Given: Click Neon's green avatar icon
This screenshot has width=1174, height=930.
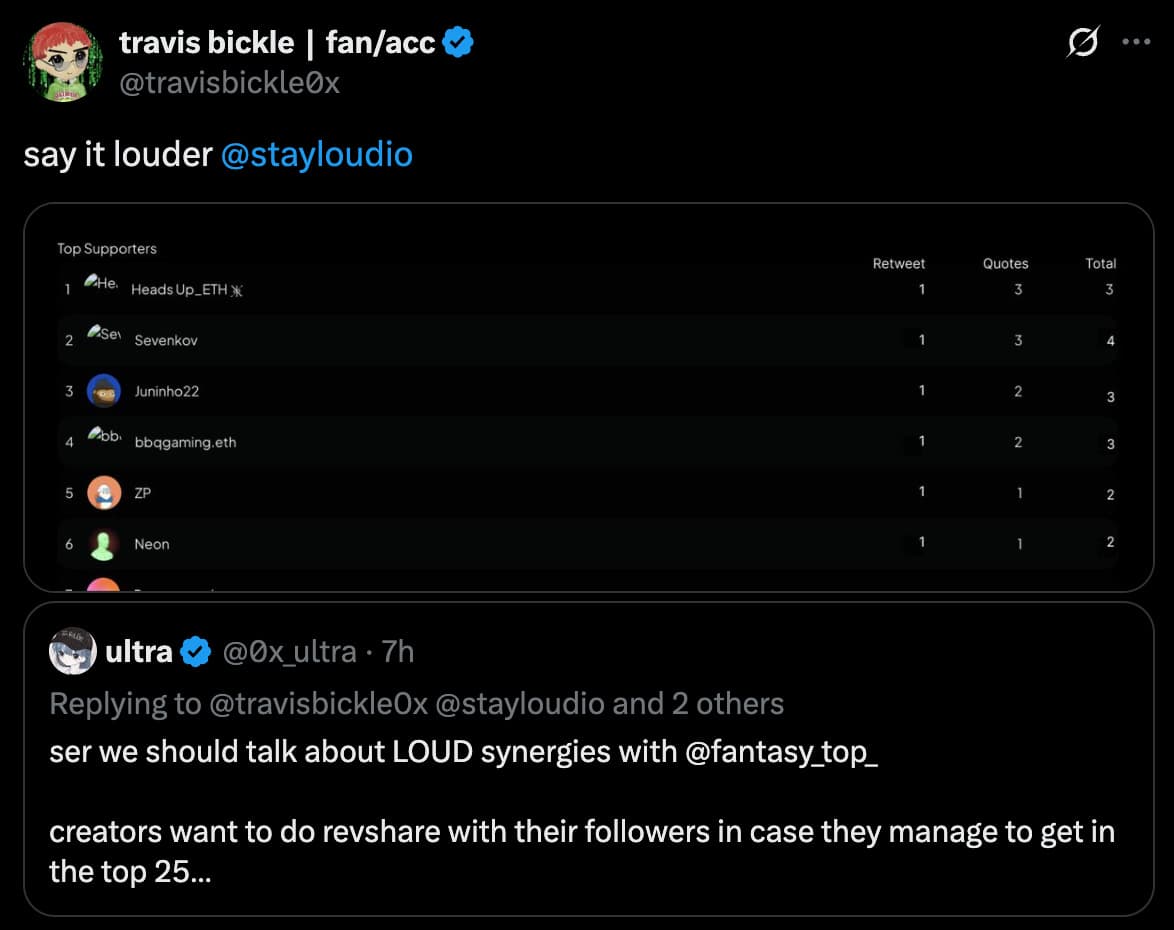Looking at the screenshot, I should 103,544.
